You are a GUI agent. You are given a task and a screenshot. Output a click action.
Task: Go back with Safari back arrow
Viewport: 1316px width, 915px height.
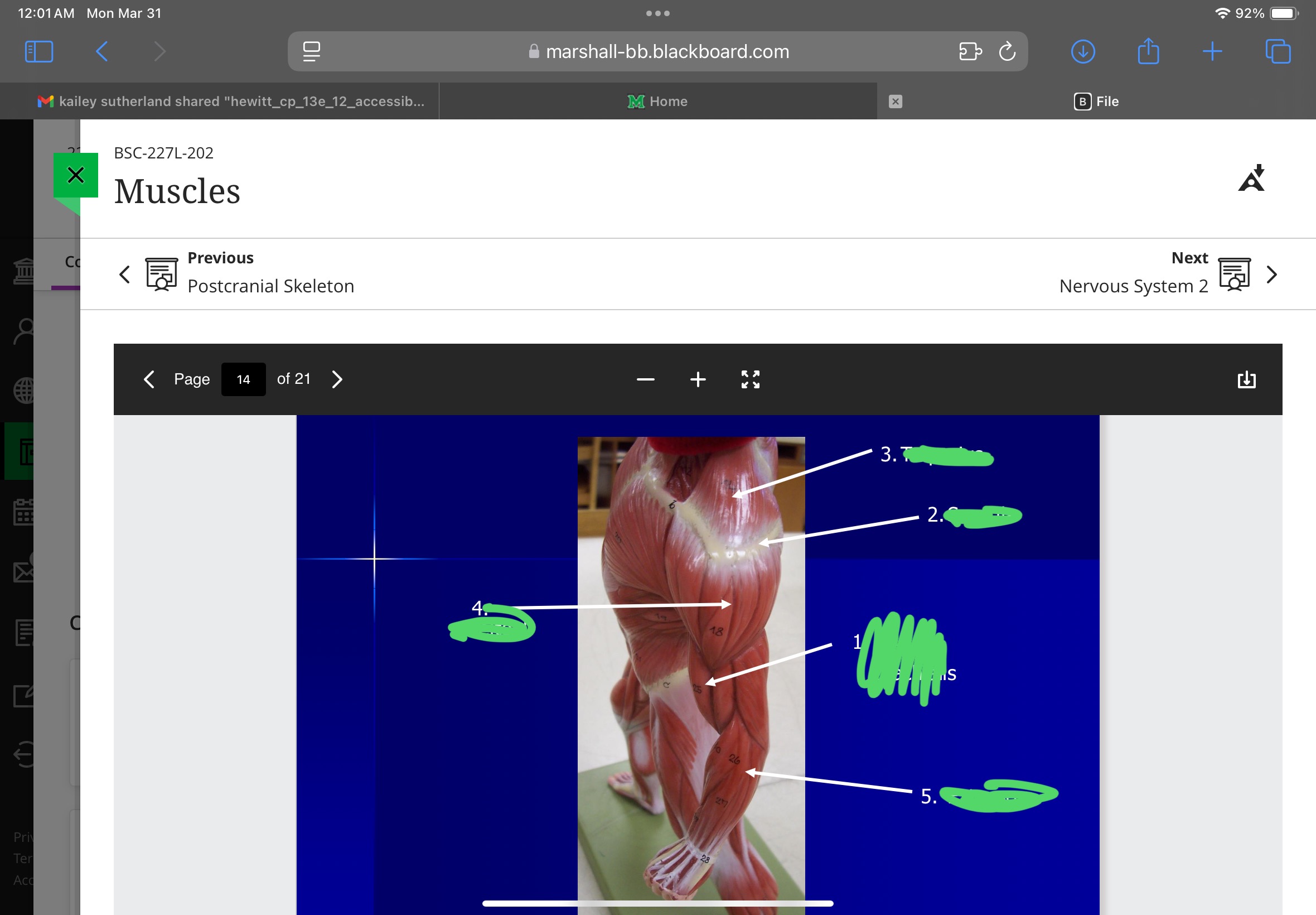(x=101, y=51)
